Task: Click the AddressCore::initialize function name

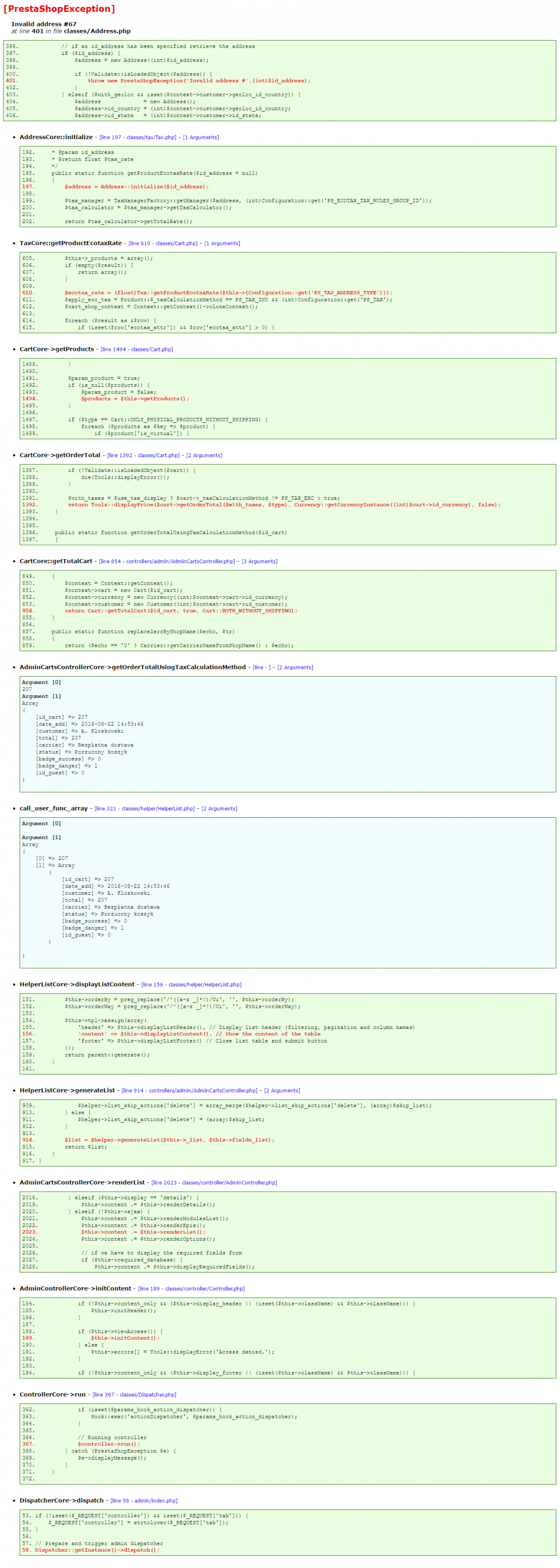Action: pyautogui.click(x=56, y=137)
